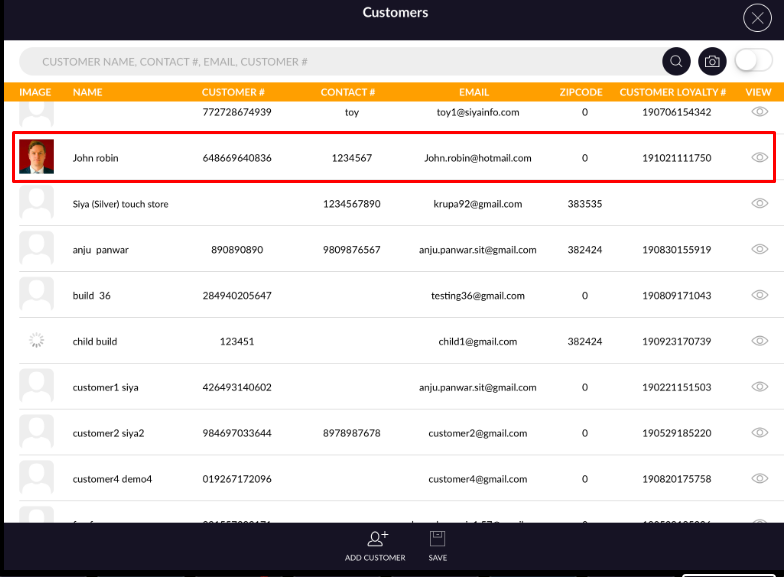Click the EMAIL column header
The width and height of the screenshot is (784, 577).
(474, 92)
